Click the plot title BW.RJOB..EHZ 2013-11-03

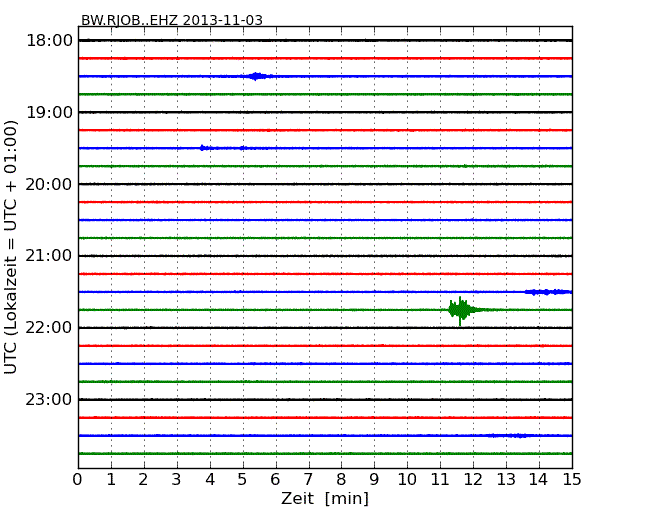pos(172,20)
